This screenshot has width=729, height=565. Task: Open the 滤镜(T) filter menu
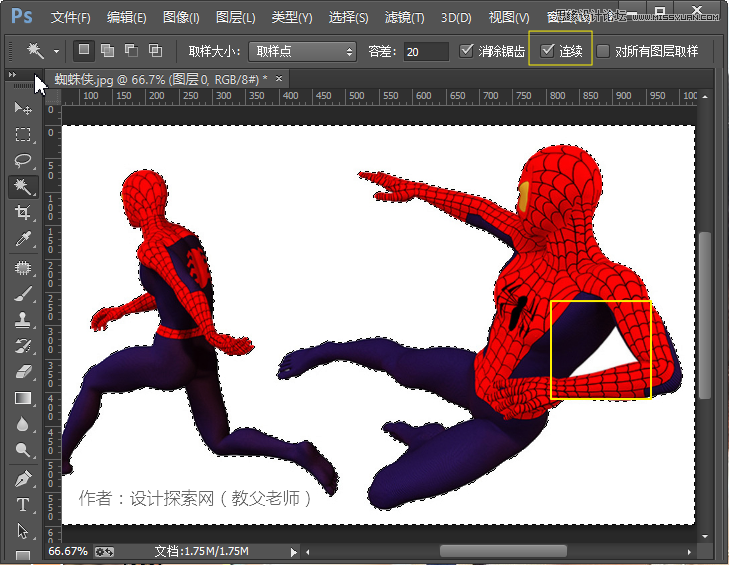[x=404, y=18]
